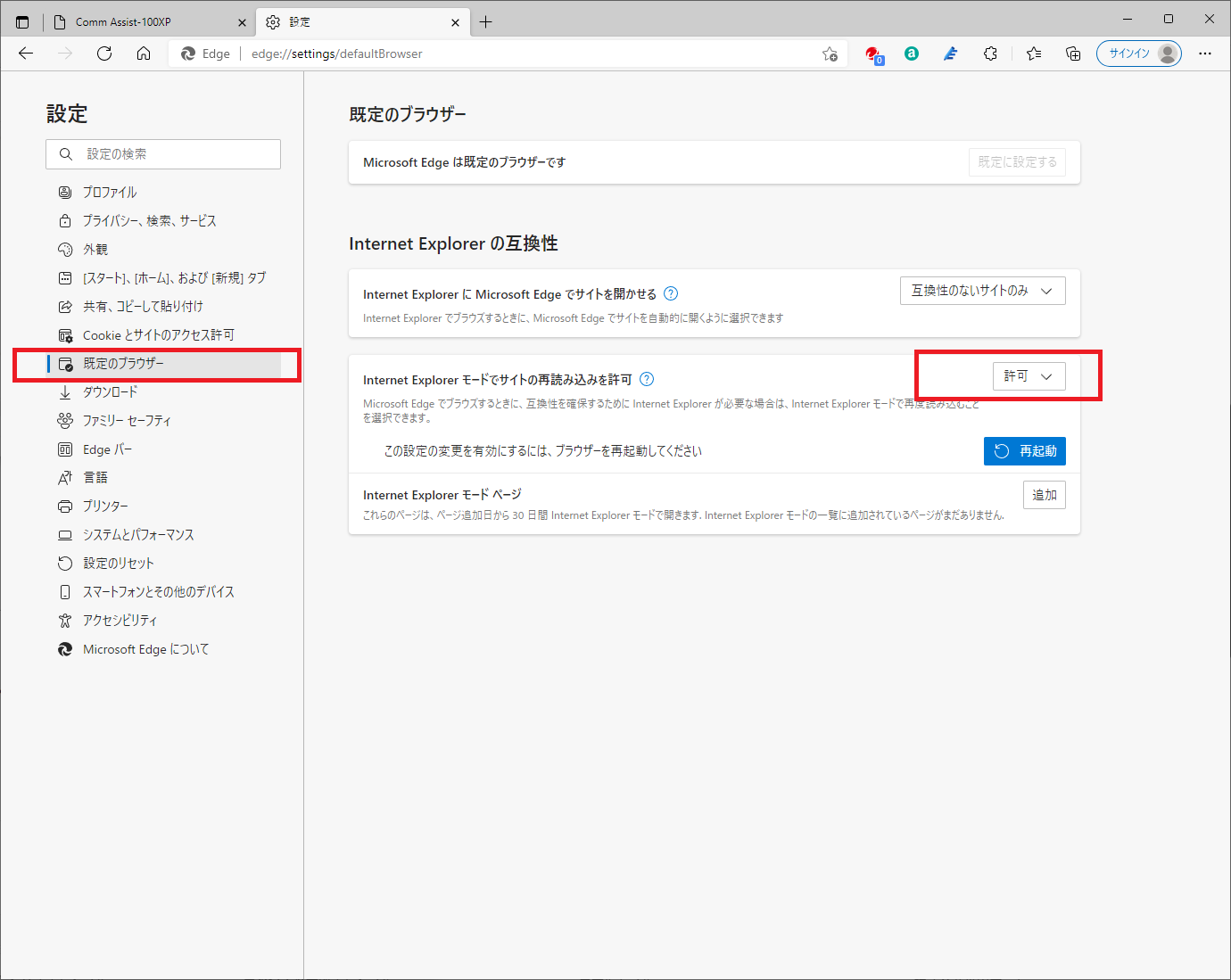Open Collections icon in toolbar
1231x980 pixels.
pyautogui.click(x=1073, y=54)
